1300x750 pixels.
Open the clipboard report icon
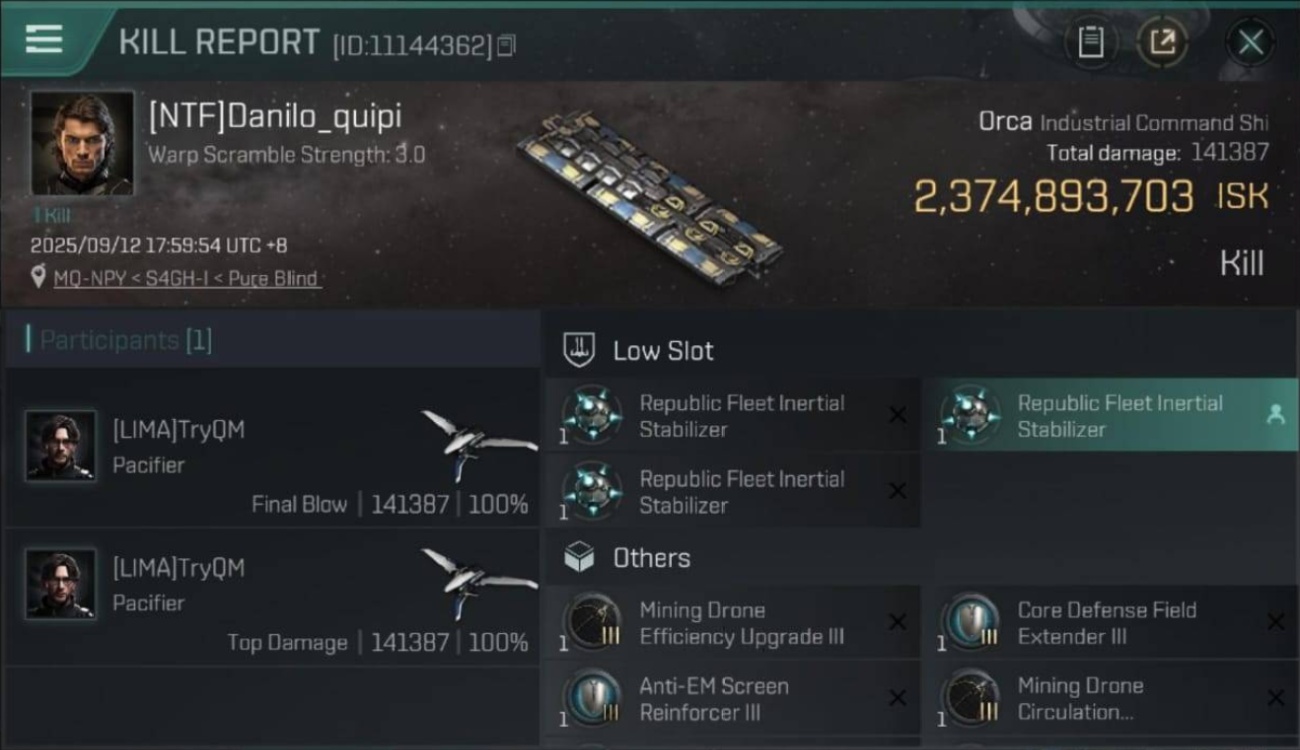point(1090,42)
